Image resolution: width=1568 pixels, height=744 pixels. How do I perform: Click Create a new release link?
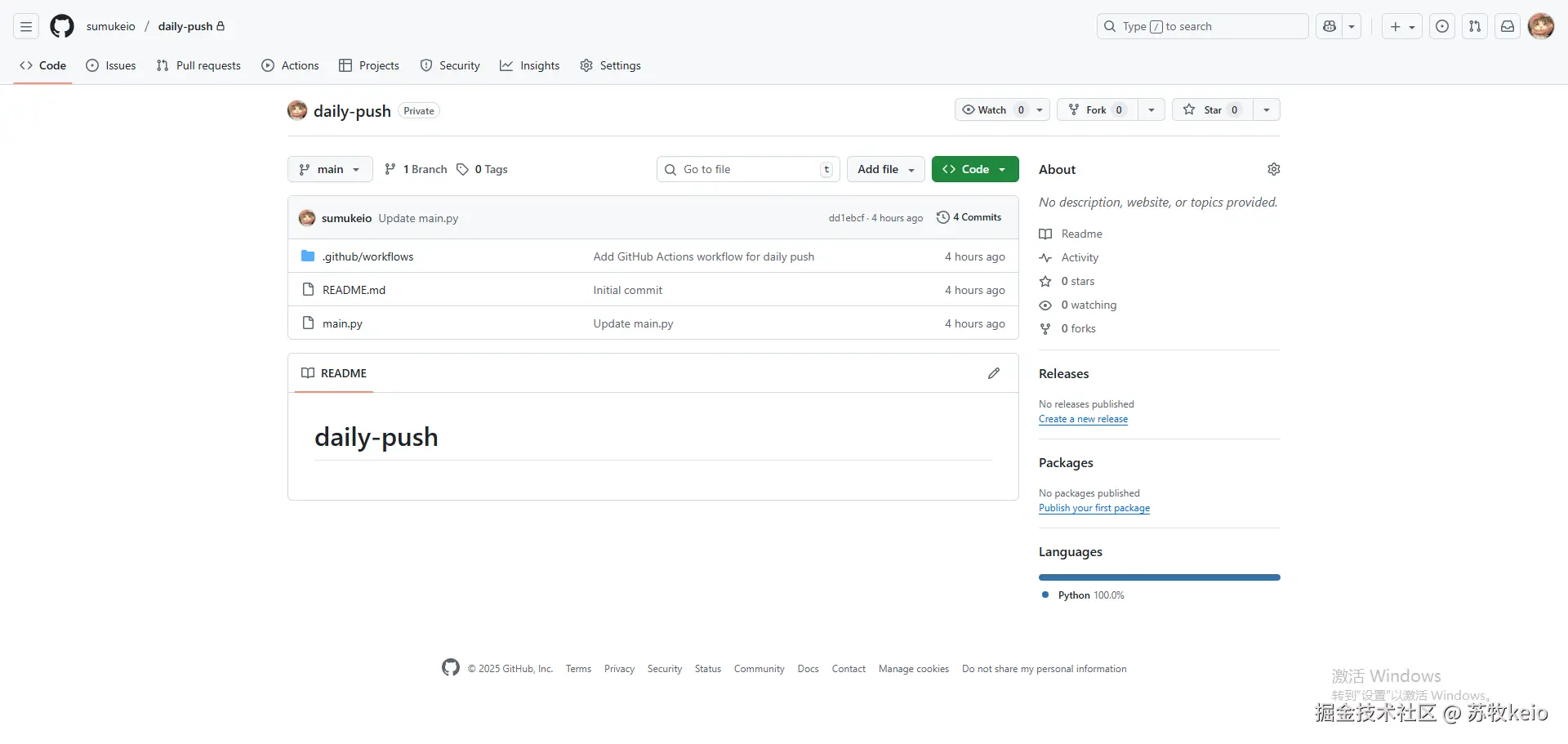1083,419
